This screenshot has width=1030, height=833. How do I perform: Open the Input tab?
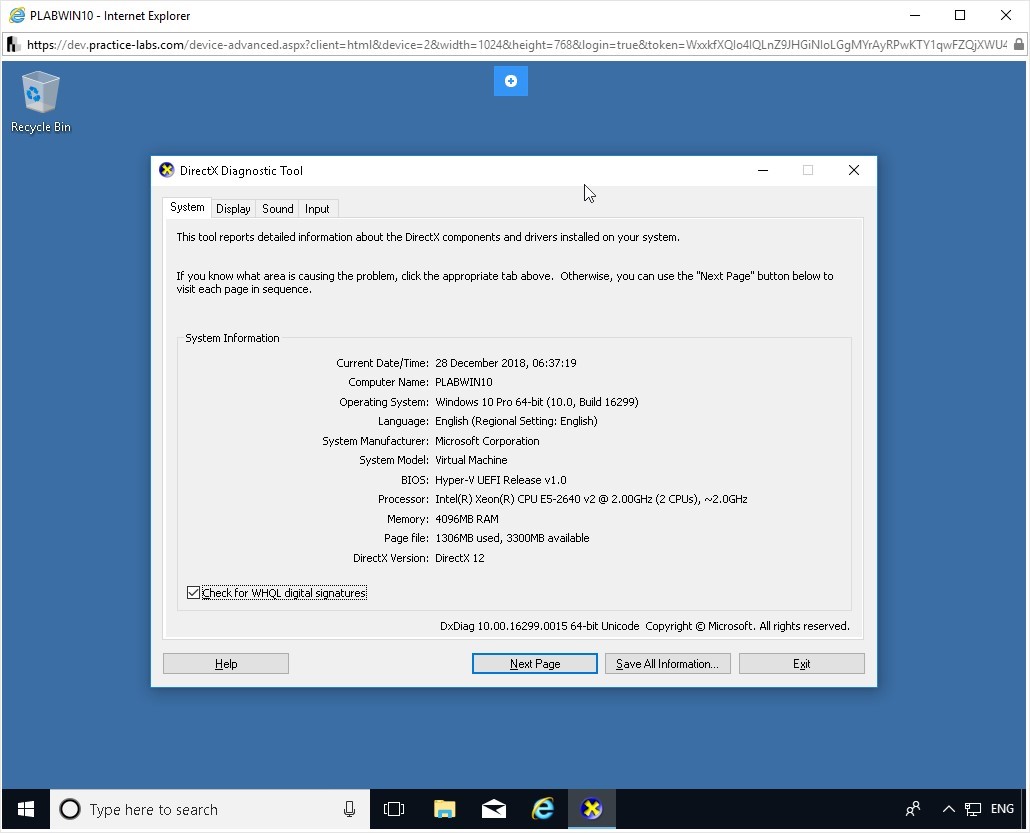(317, 209)
